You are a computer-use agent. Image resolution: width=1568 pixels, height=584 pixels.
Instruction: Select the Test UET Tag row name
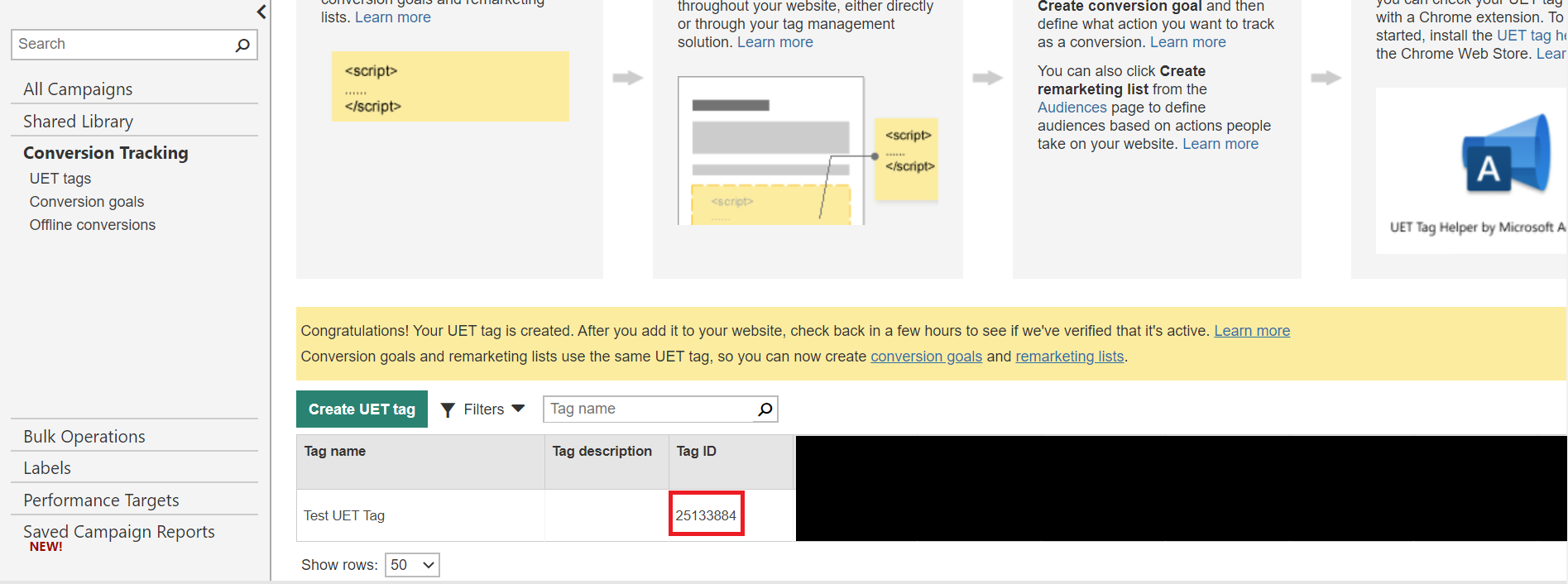(344, 515)
